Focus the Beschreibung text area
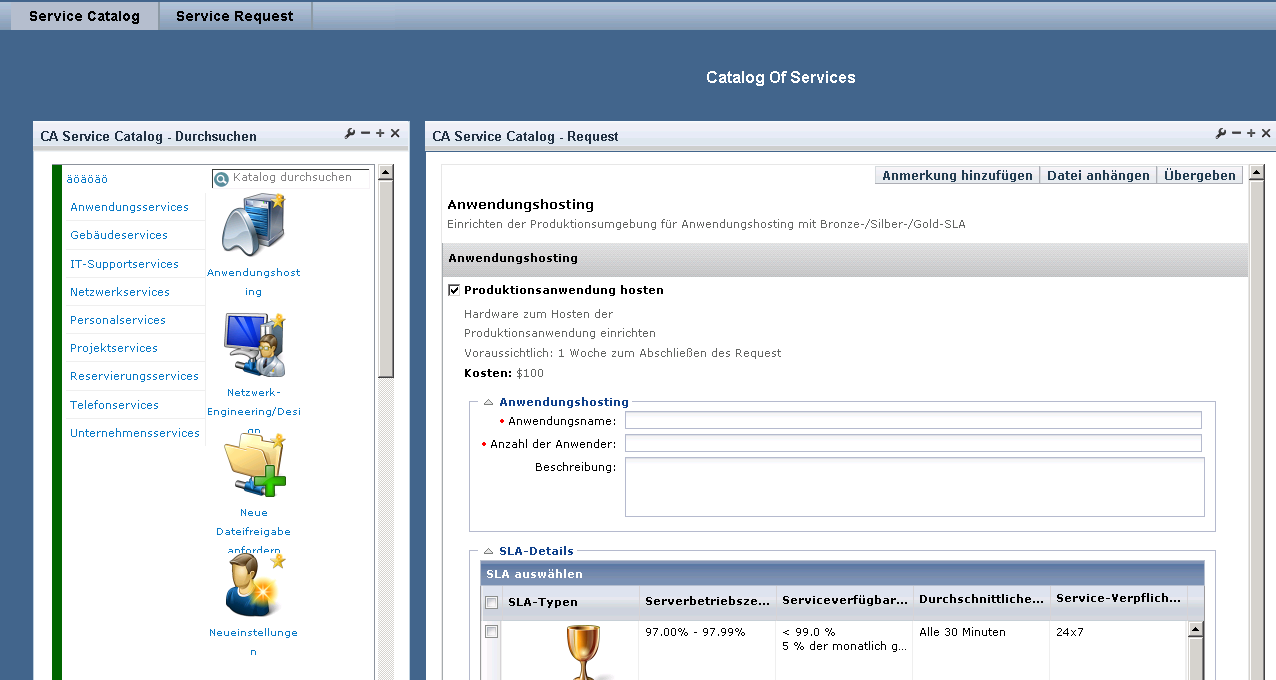 coord(915,487)
